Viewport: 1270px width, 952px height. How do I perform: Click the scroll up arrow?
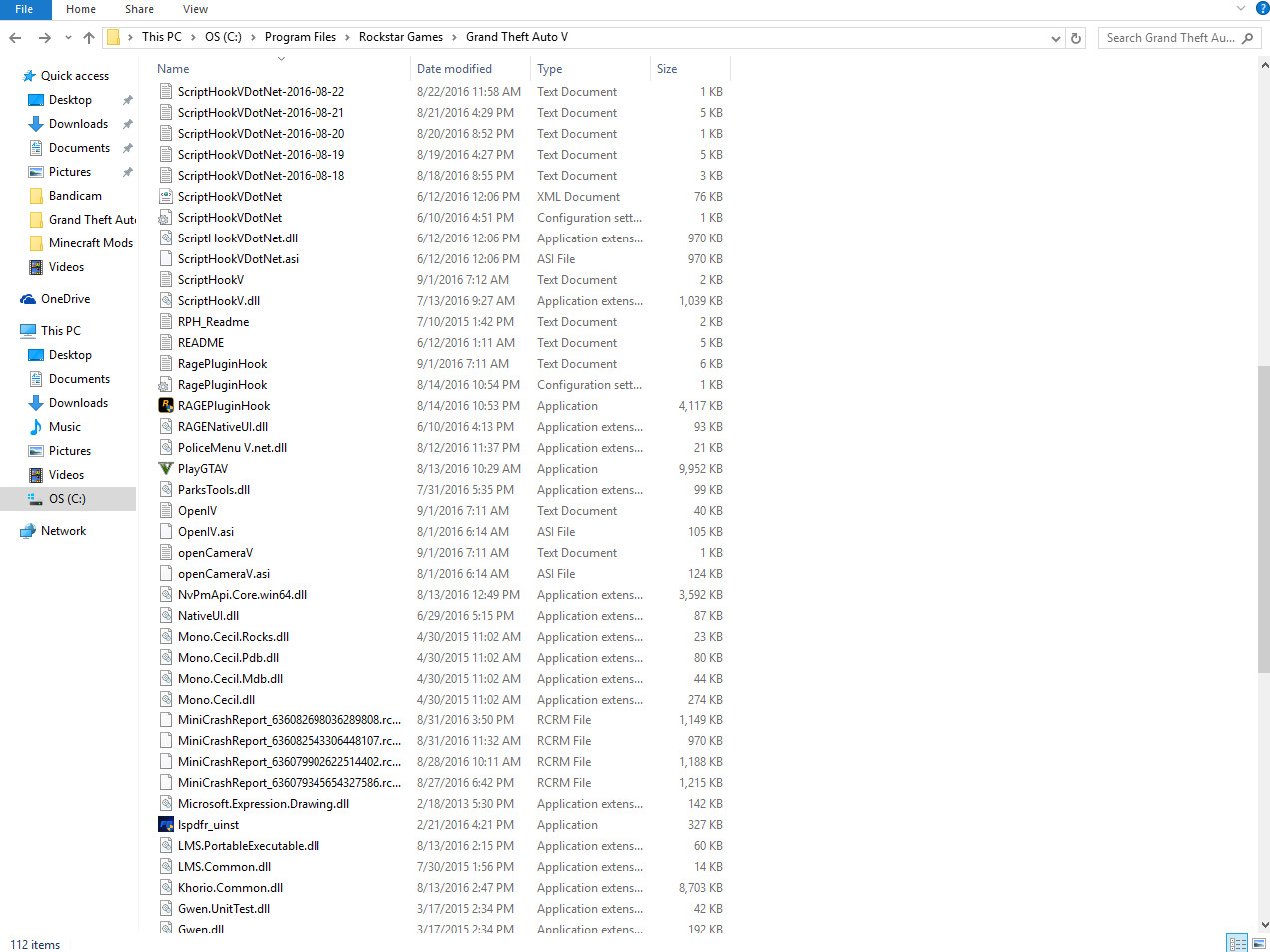pyautogui.click(x=1264, y=65)
